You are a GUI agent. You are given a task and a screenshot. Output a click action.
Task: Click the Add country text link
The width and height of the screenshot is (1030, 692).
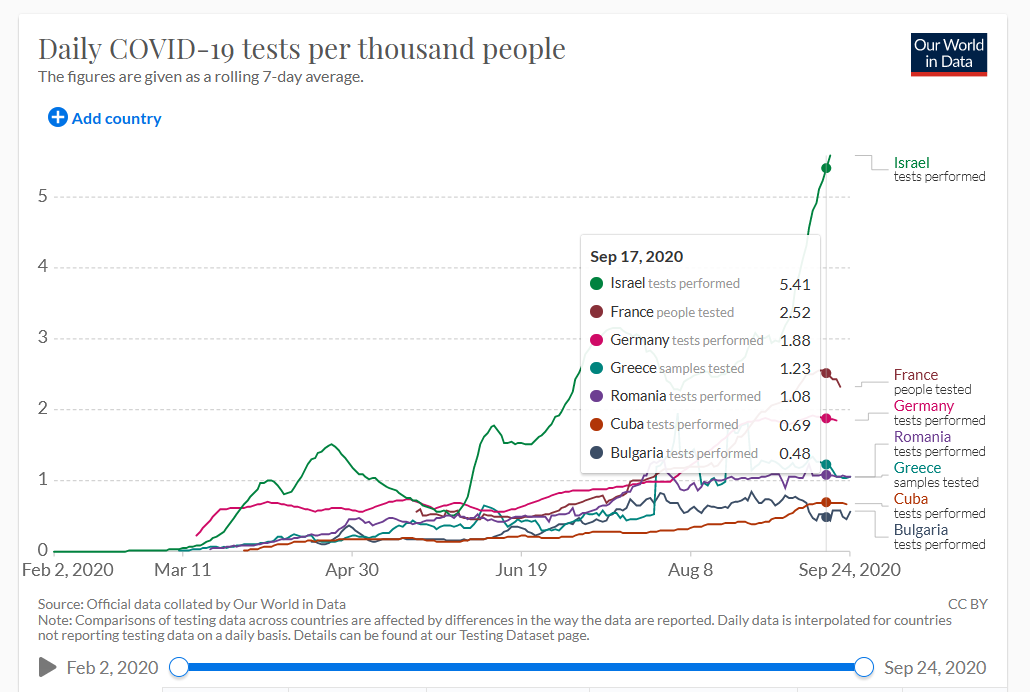click(116, 118)
